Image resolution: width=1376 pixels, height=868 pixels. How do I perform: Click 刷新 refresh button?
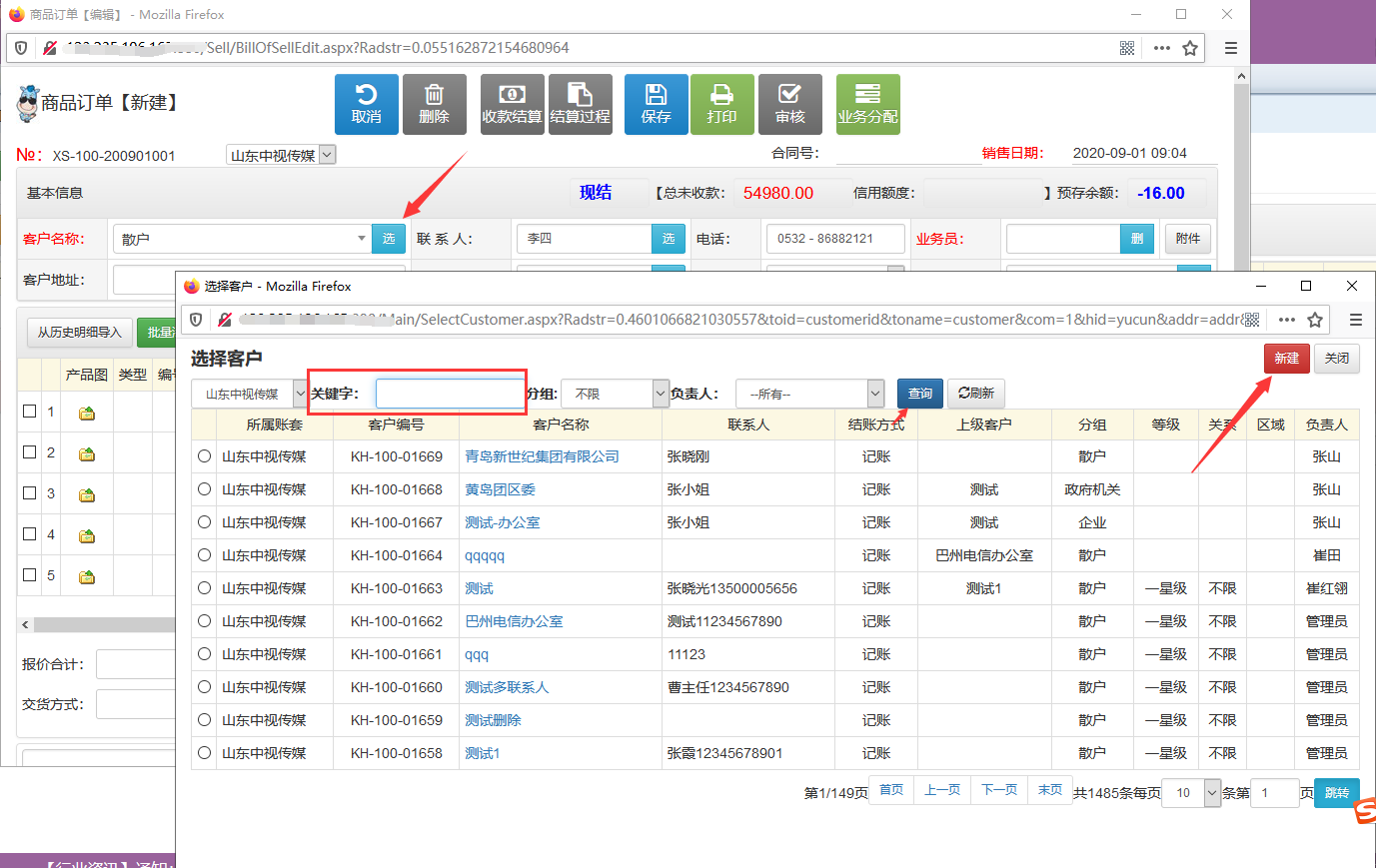tap(976, 394)
